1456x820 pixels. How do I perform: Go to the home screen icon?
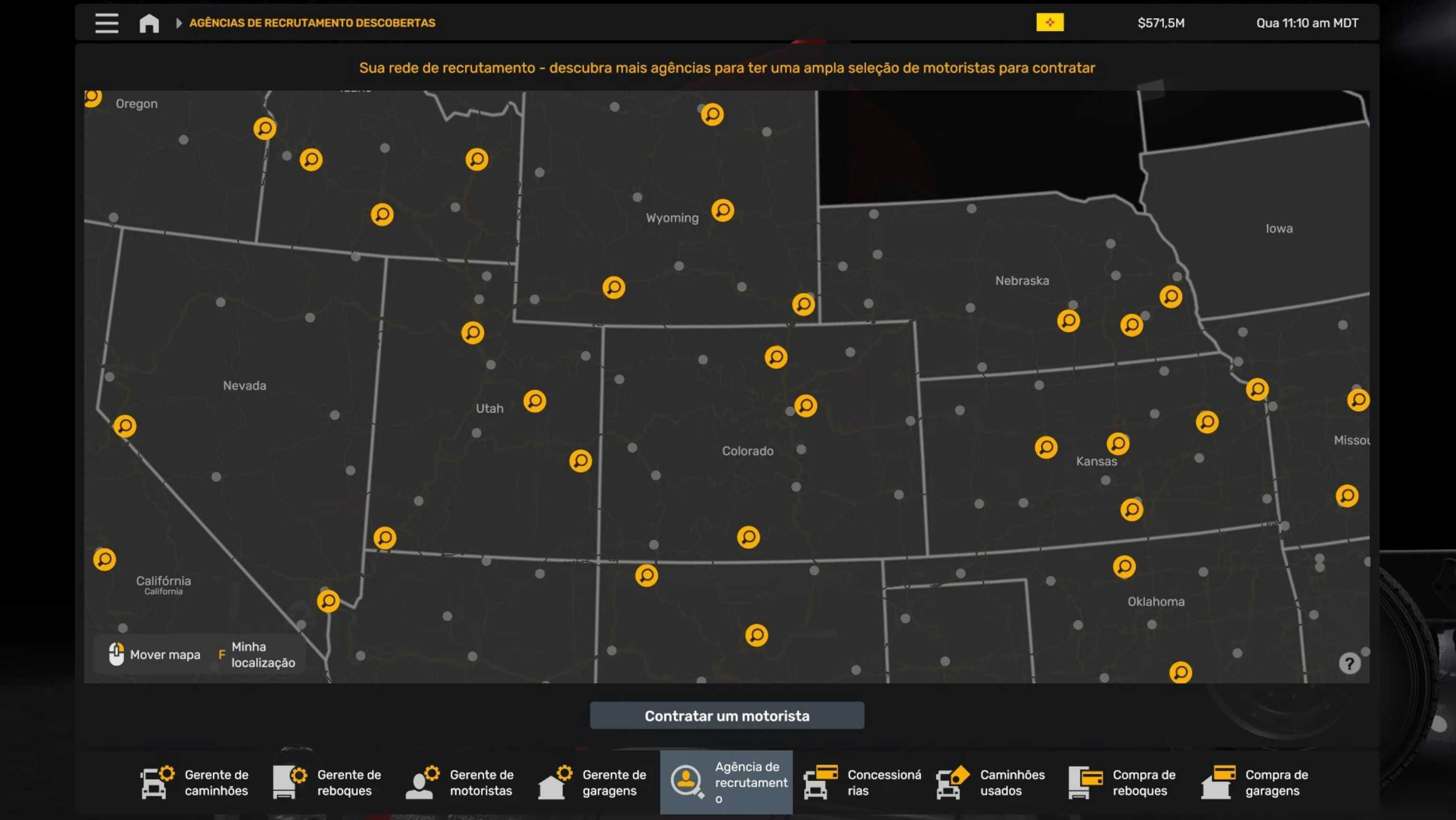click(149, 23)
